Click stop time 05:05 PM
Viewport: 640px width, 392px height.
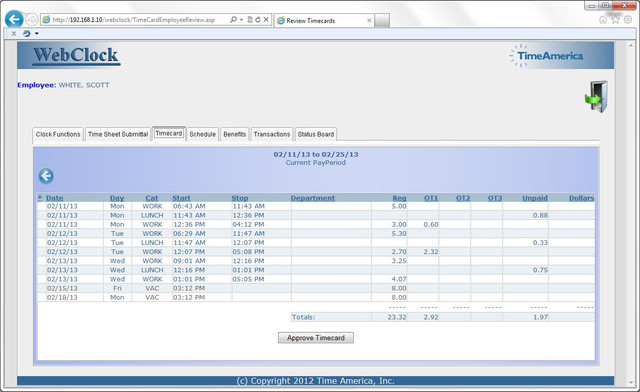coord(249,279)
